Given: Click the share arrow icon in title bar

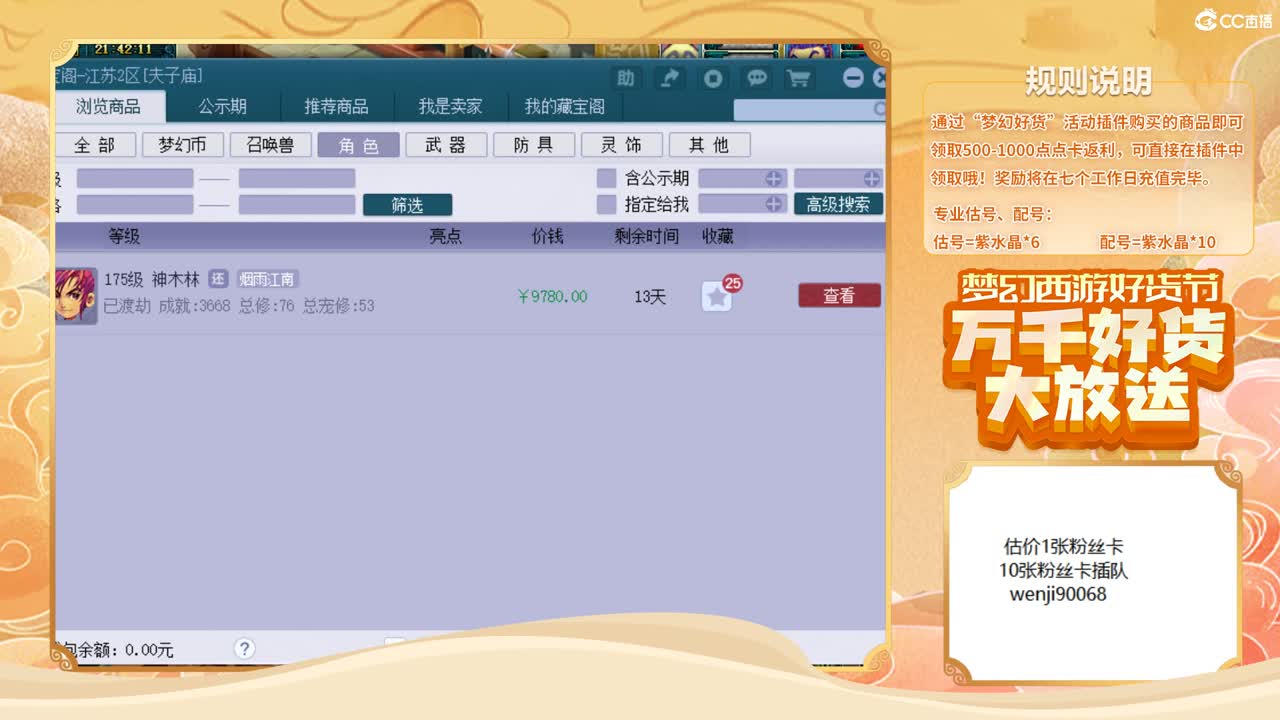Looking at the screenshot, I should click(x=670, y=78).
